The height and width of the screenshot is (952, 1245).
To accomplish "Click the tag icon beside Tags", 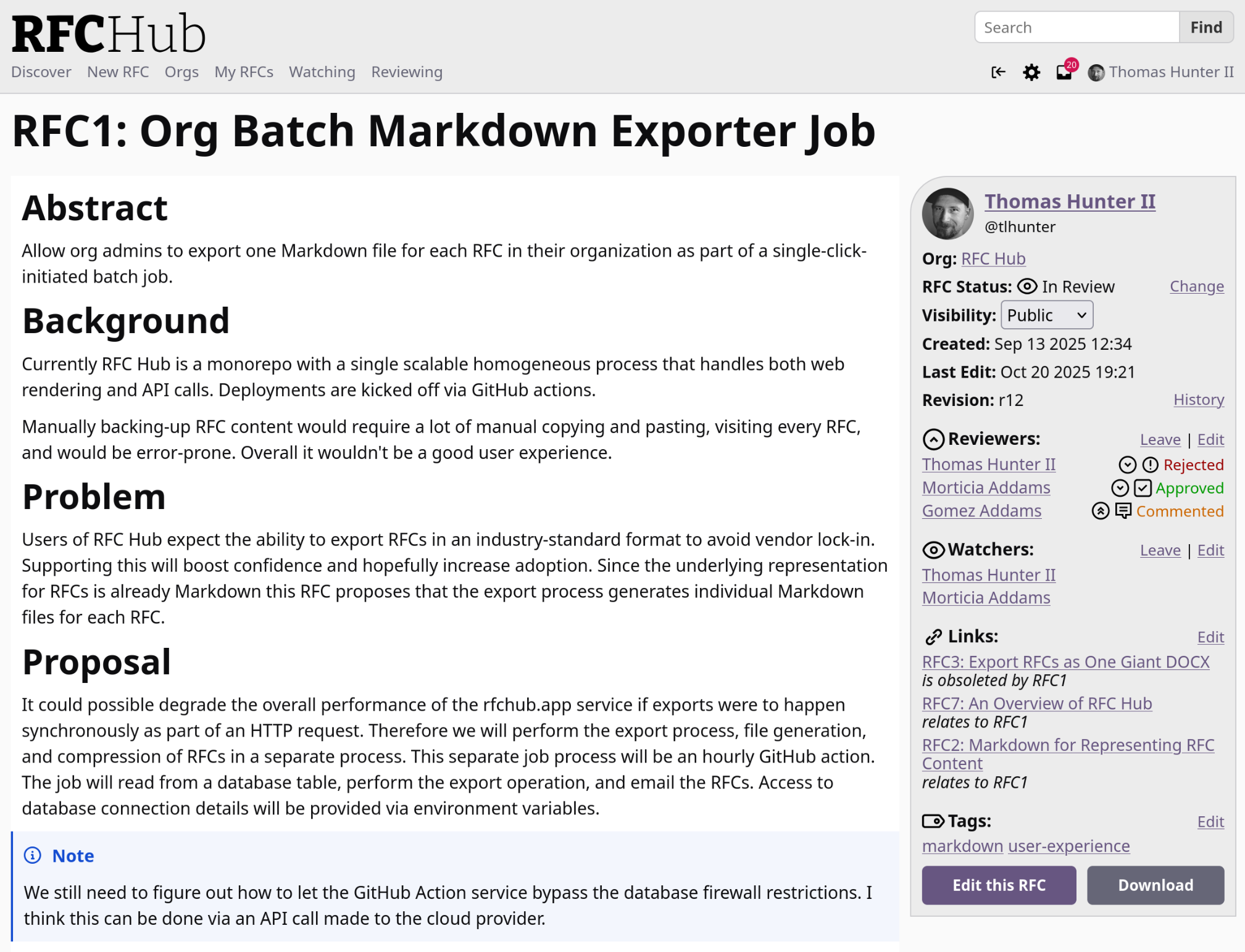I will click(x=933, y=821).
